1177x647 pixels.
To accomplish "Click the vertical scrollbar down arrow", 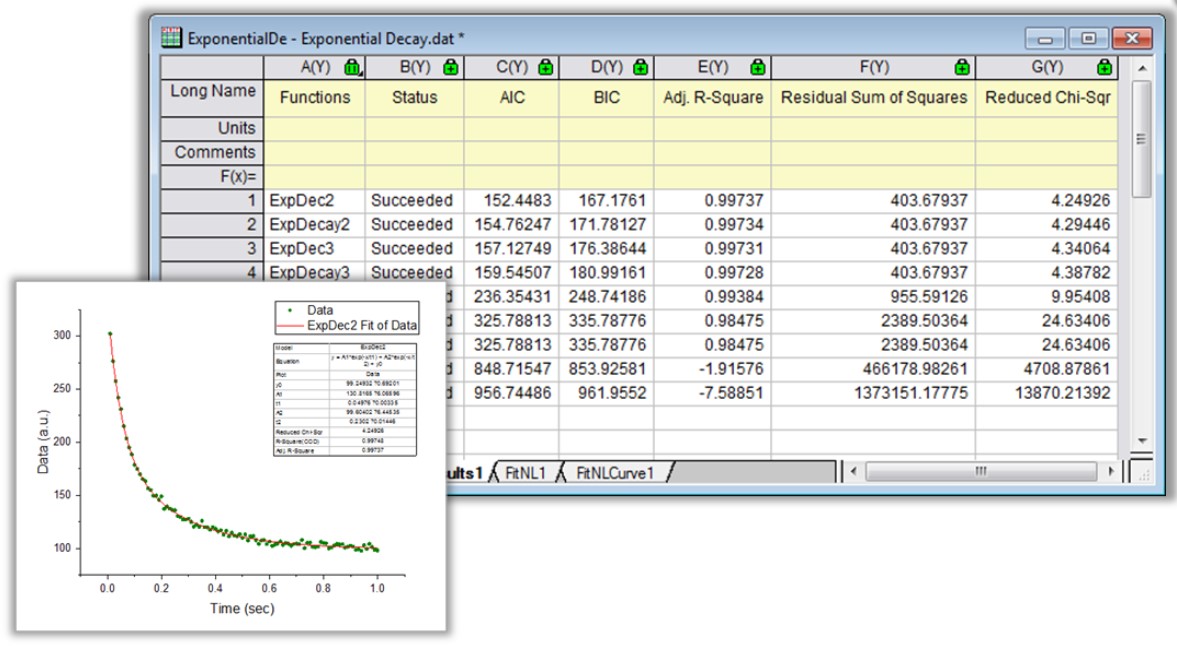I will (1142, 441).
